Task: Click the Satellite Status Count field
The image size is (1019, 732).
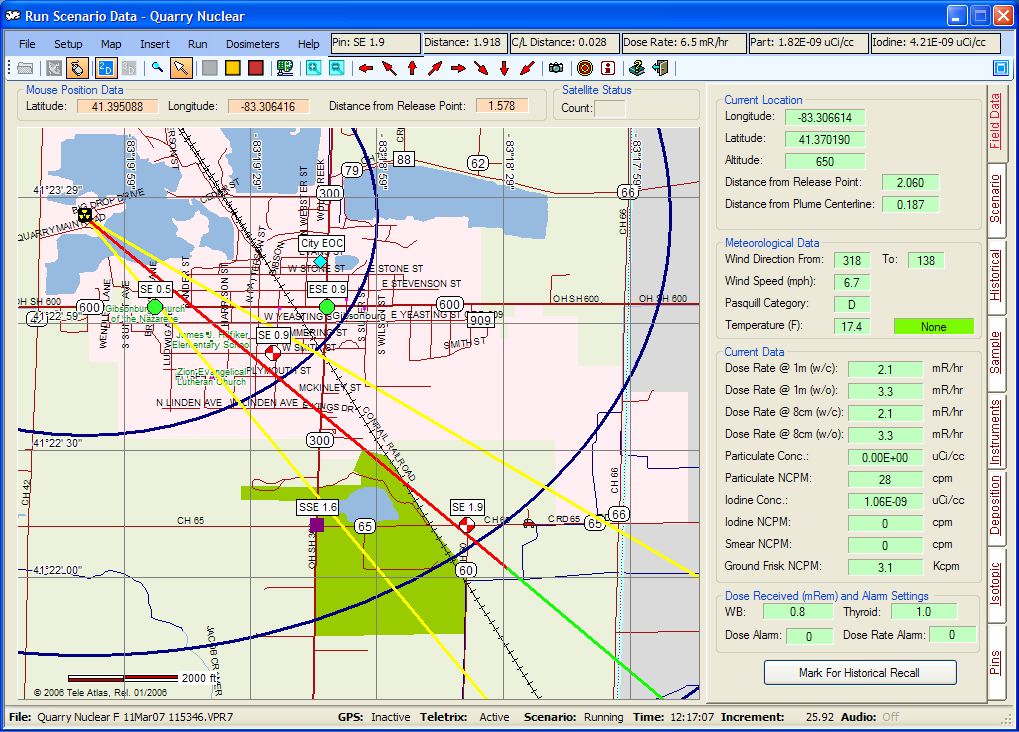Action: (610, 109)
